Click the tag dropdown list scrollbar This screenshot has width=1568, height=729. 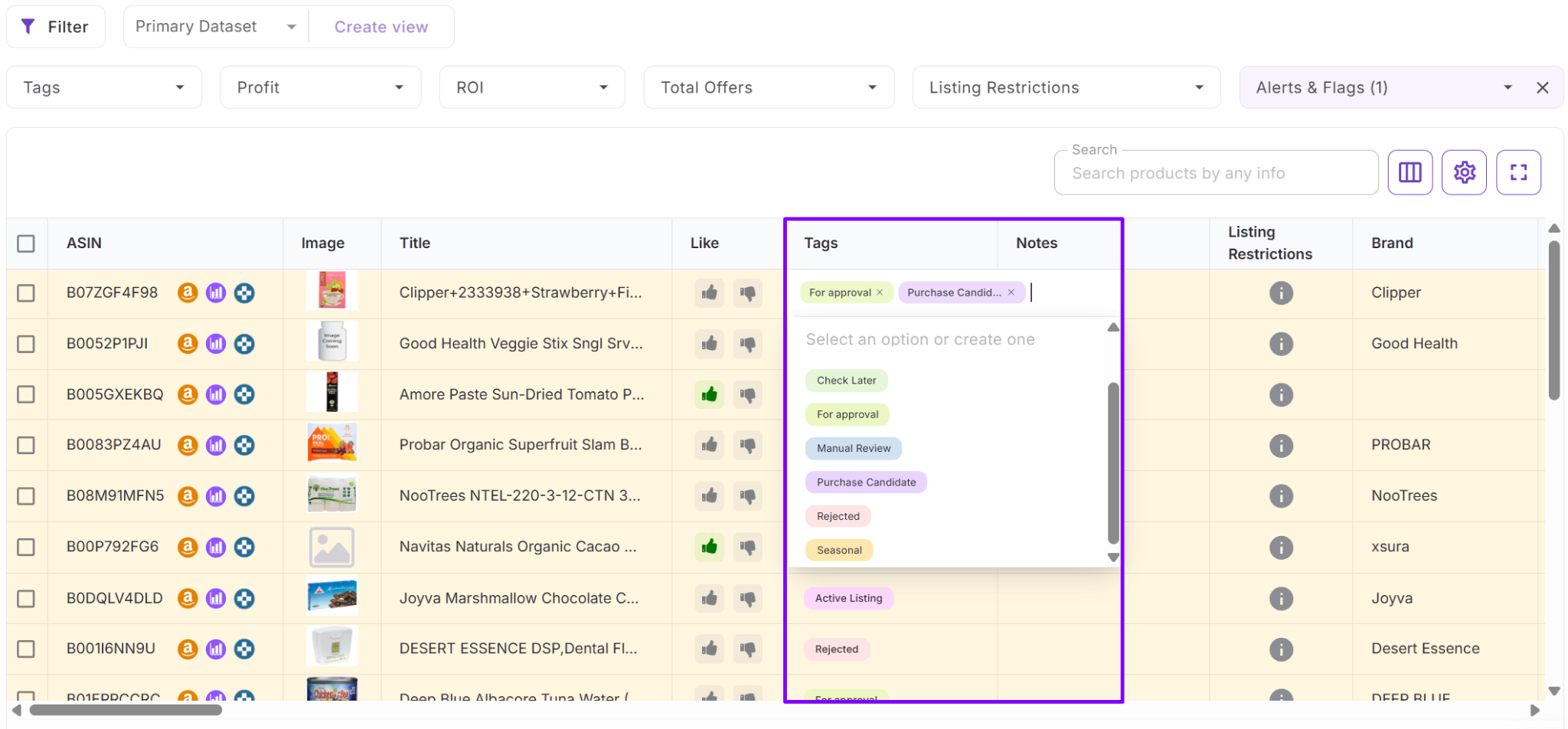click(1113, 463)
